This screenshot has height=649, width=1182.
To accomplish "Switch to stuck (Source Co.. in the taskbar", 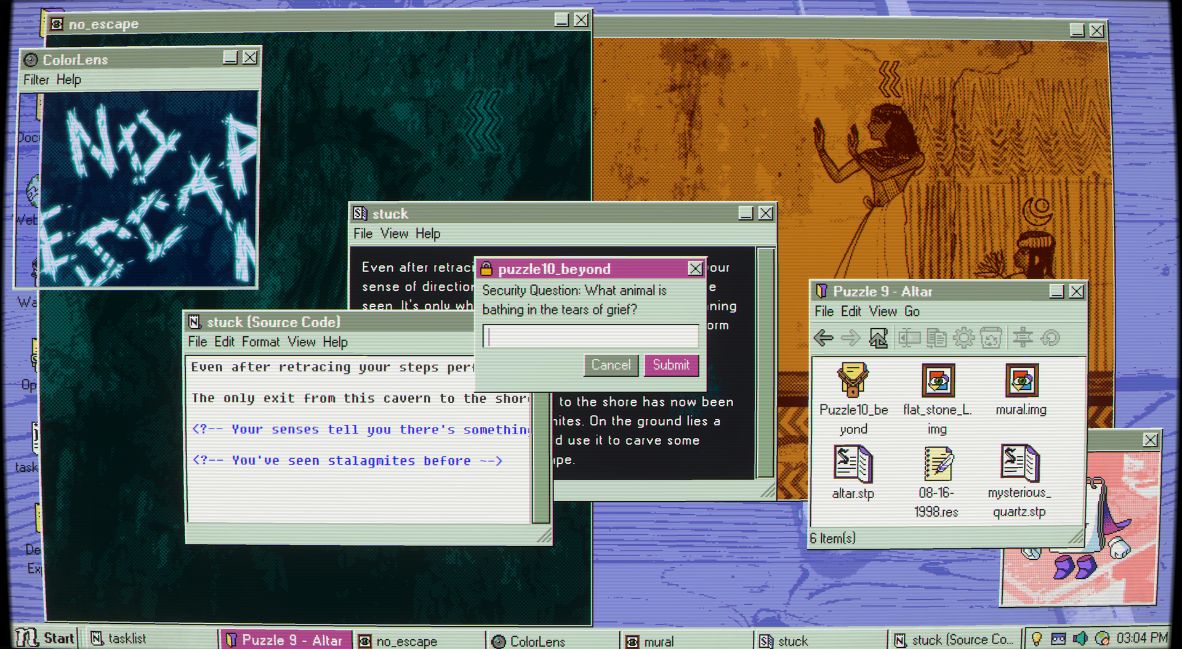I will (x=954, y=640).
